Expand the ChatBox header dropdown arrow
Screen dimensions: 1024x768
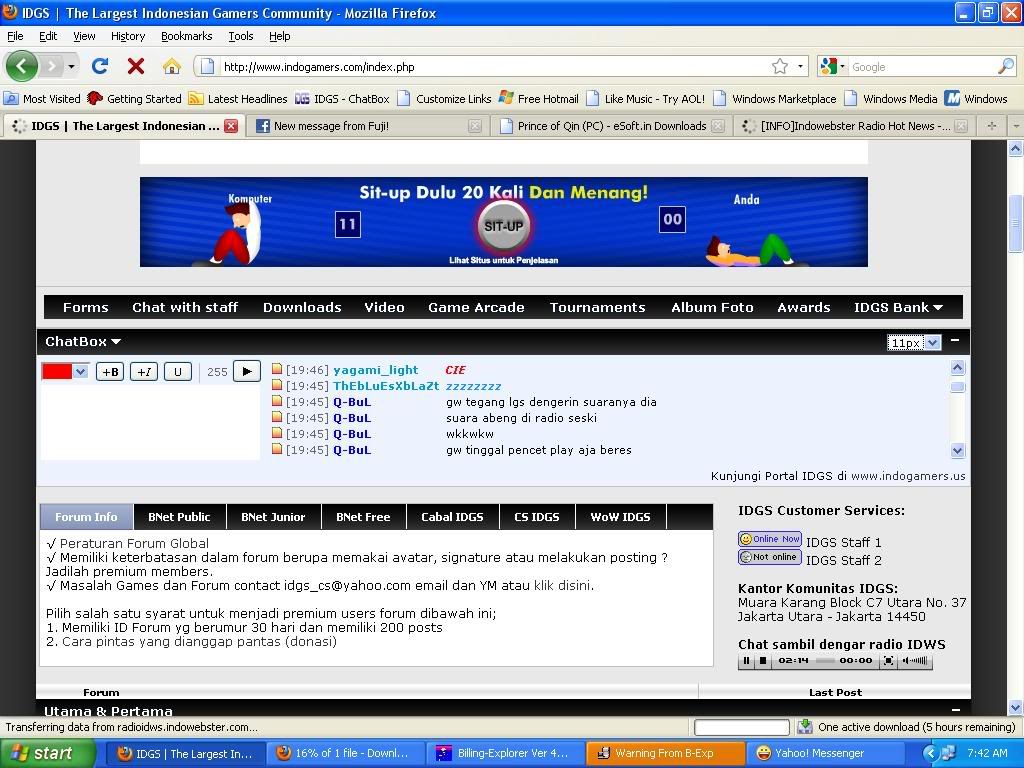coord(116,342)
